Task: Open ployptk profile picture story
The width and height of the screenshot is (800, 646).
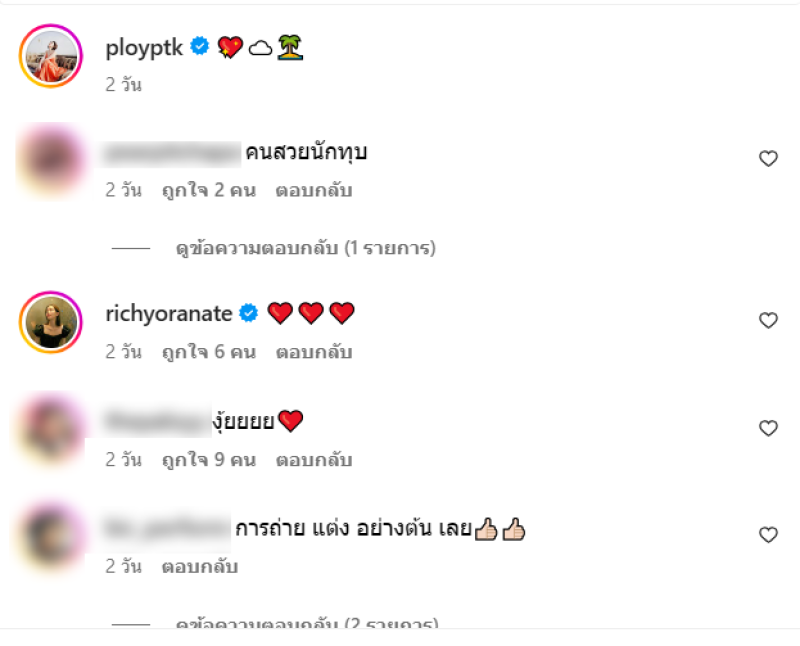Action: (51, 56)
